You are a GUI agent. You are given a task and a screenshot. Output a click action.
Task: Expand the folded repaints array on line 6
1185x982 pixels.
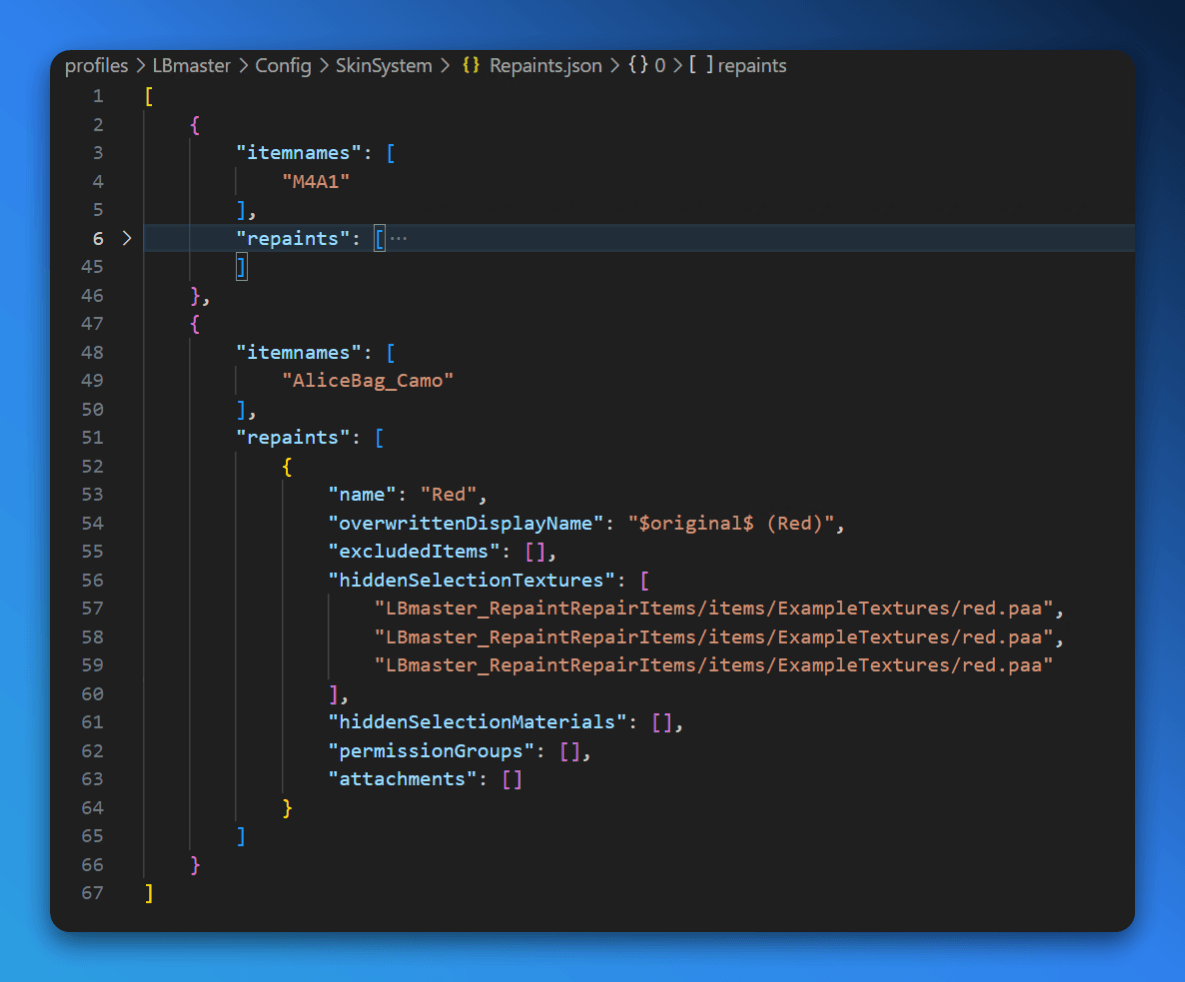point(127,239)
